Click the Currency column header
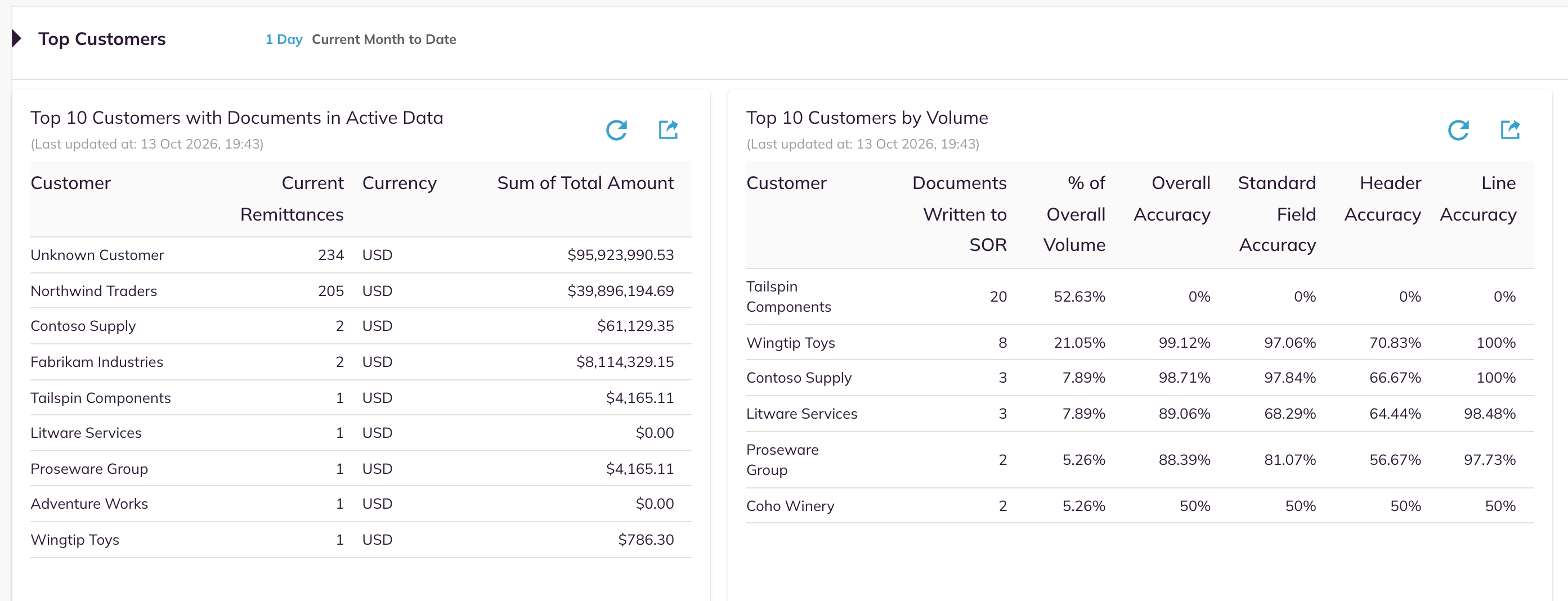1568x601 pixels. (x=399, y=183)
